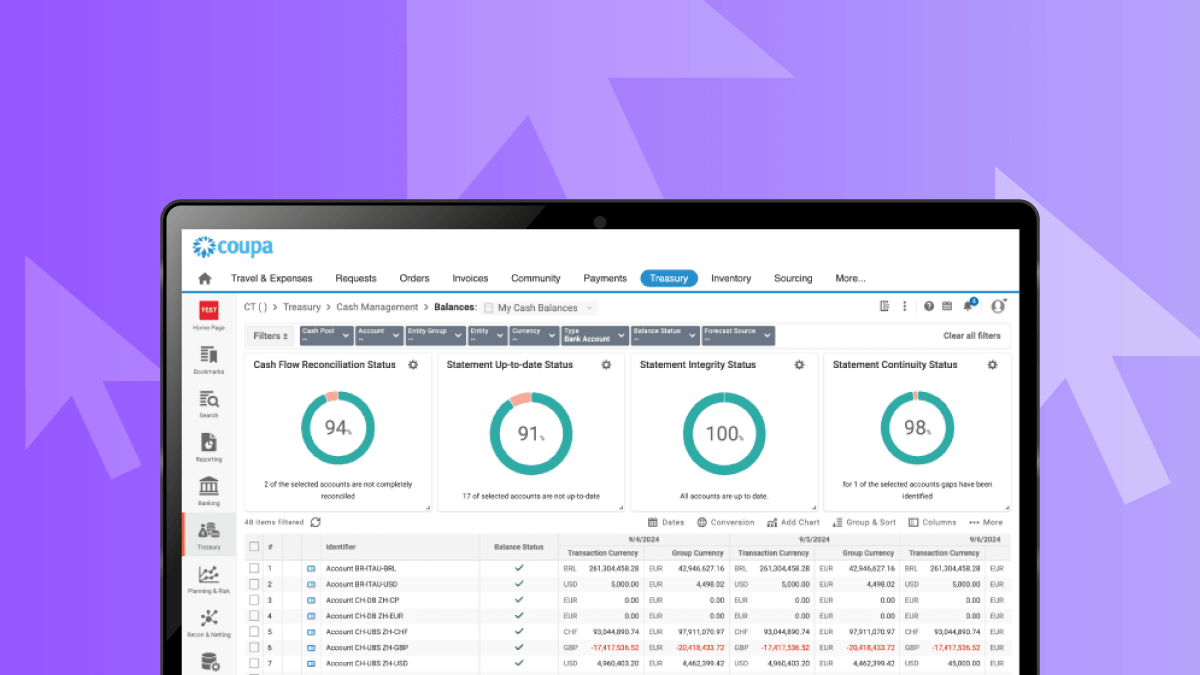Click the vertical three-dot menu icon
Screen dimensions: 1200x675
905,307
